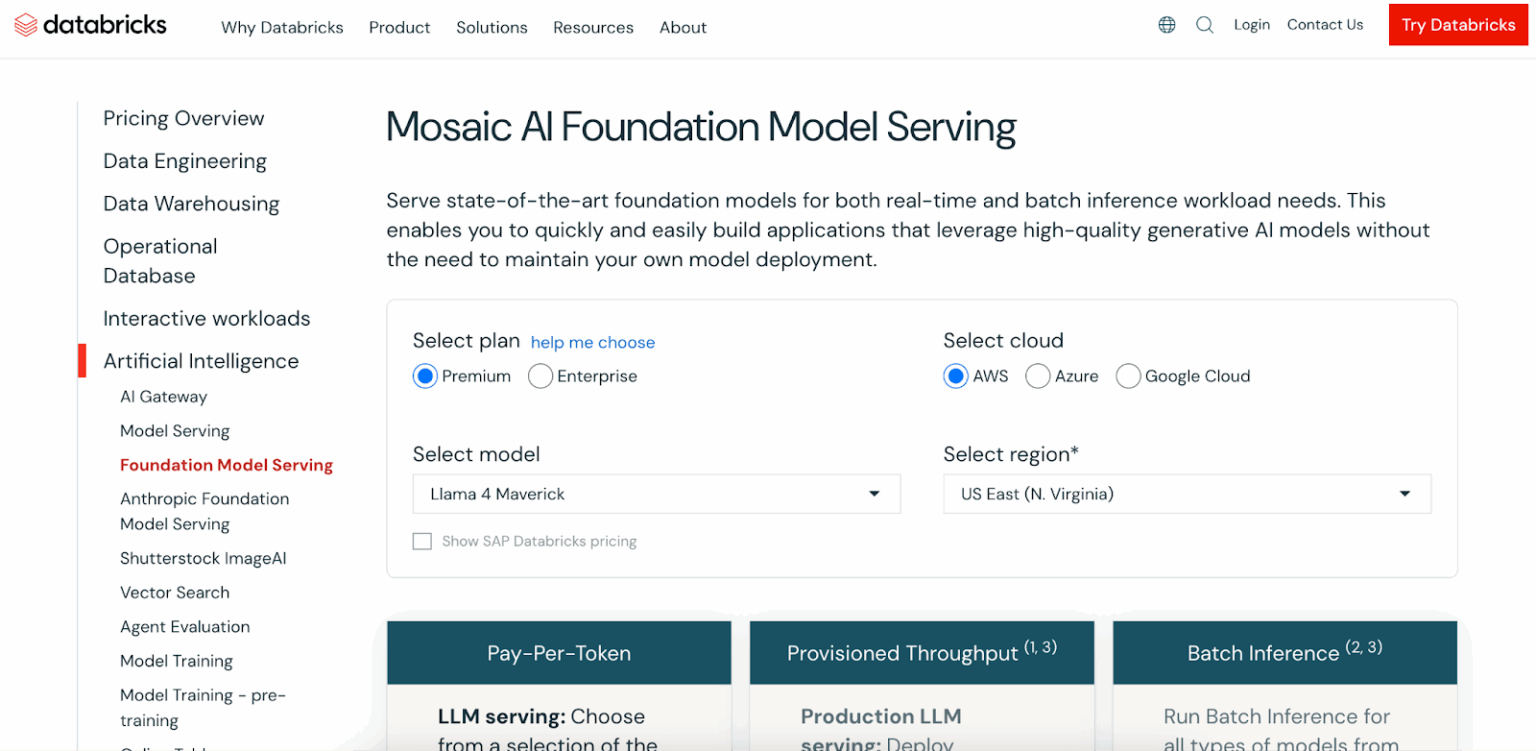The width and height of the screenshot is (1536, 751).
Task: Enable Show SAP Databricks pricing
Action: [x=422, y=540]
